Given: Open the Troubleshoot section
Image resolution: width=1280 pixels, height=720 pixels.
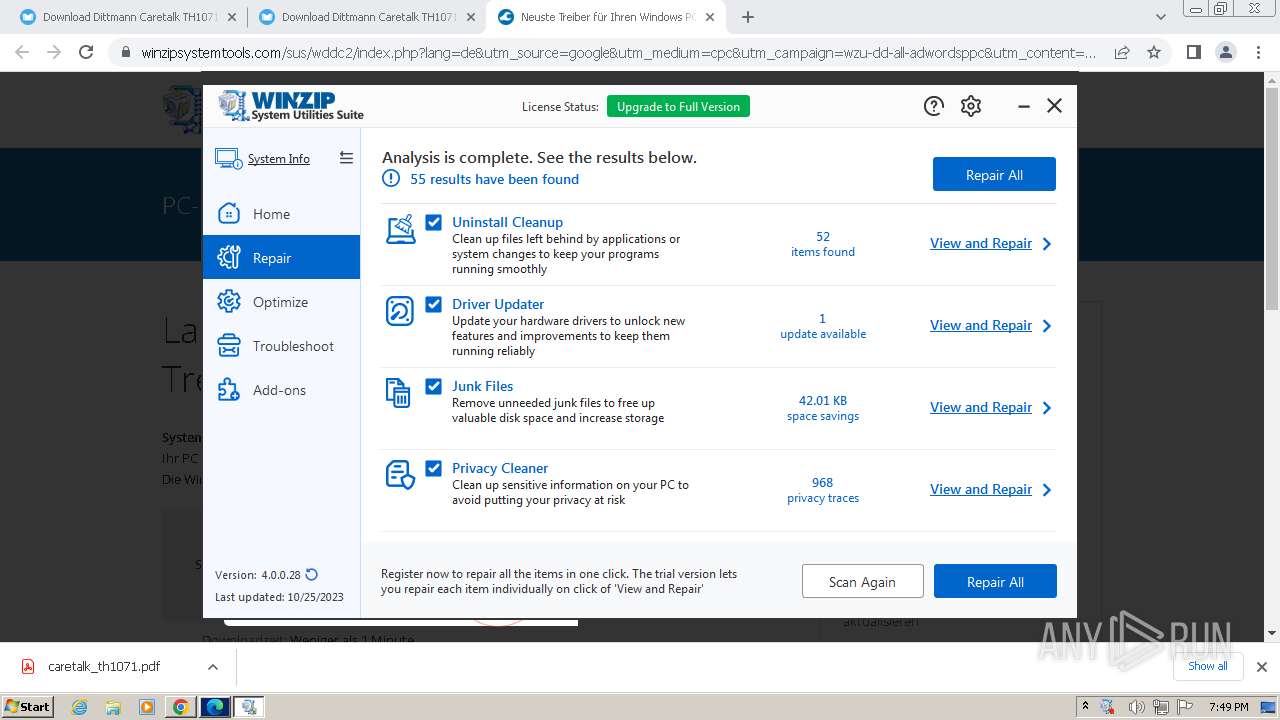Looking at the screenshot, I should coord(281,346).
